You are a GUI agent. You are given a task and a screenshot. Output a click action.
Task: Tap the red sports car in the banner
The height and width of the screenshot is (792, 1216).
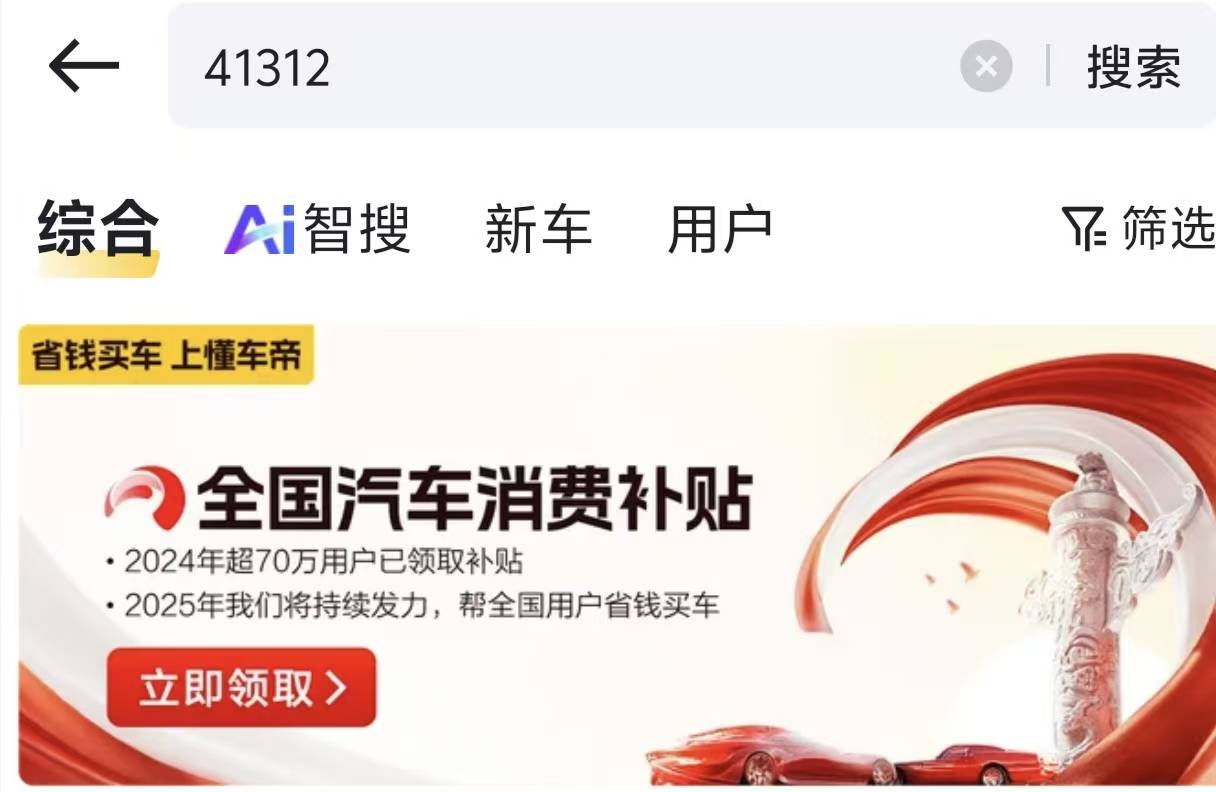coord(772,757)
